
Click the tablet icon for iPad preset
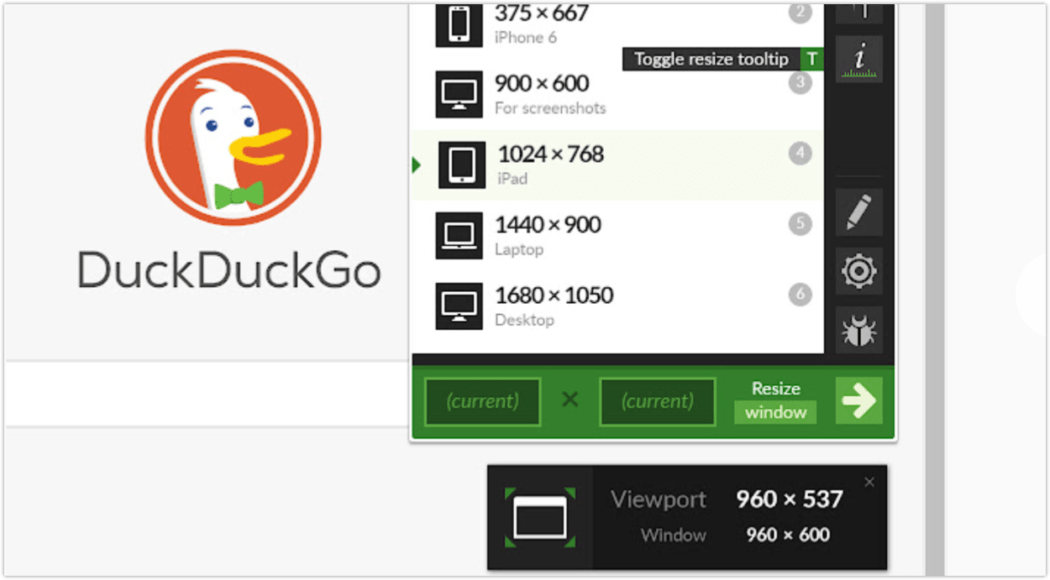coord(462,165)
